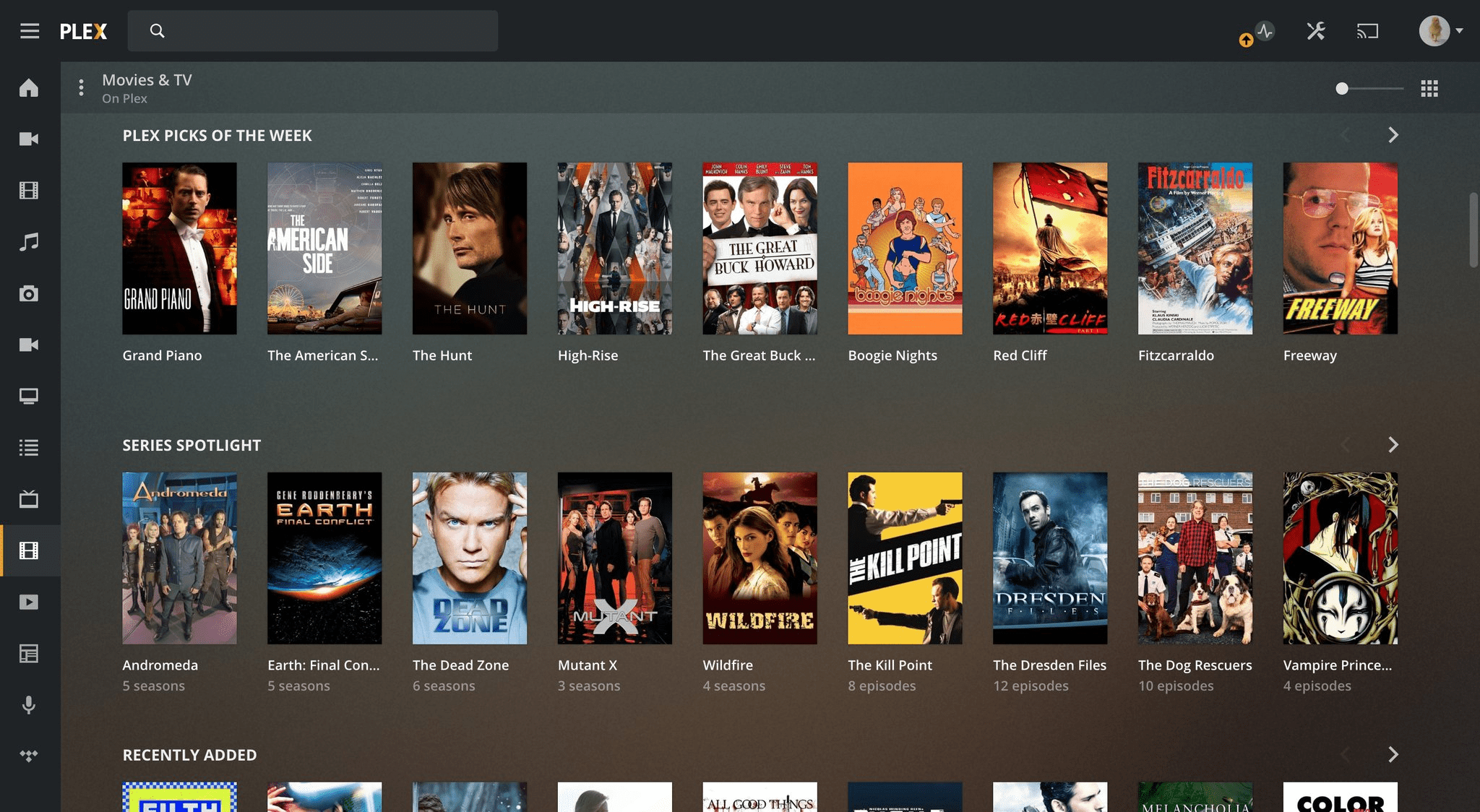
Task: Open the photos camera icon
Action: click(29, 293)
